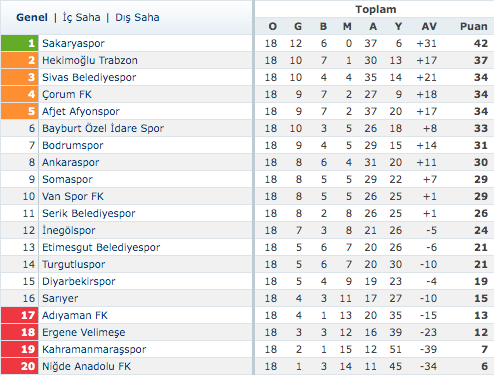This screenshot has width=494, height=379.
Task: Select the Dış Saha tab
Action: tap(137, 17)
